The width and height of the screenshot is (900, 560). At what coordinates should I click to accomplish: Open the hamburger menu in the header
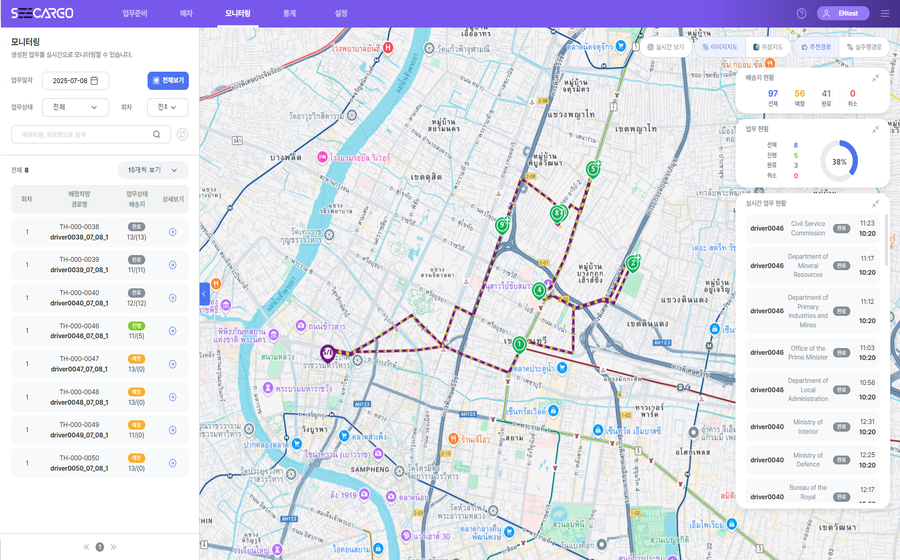pyautogui.click(x=884, y=13)
